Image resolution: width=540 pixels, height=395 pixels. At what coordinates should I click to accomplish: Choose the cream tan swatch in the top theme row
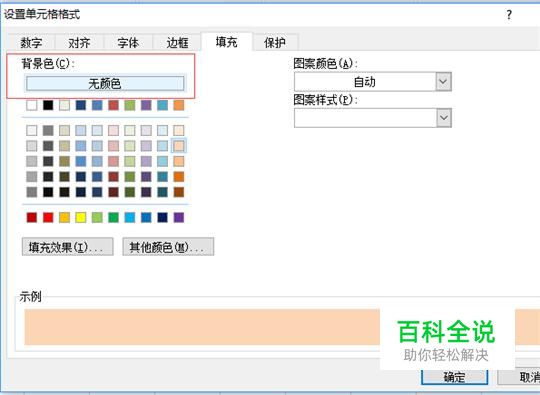tap(64, 105)
